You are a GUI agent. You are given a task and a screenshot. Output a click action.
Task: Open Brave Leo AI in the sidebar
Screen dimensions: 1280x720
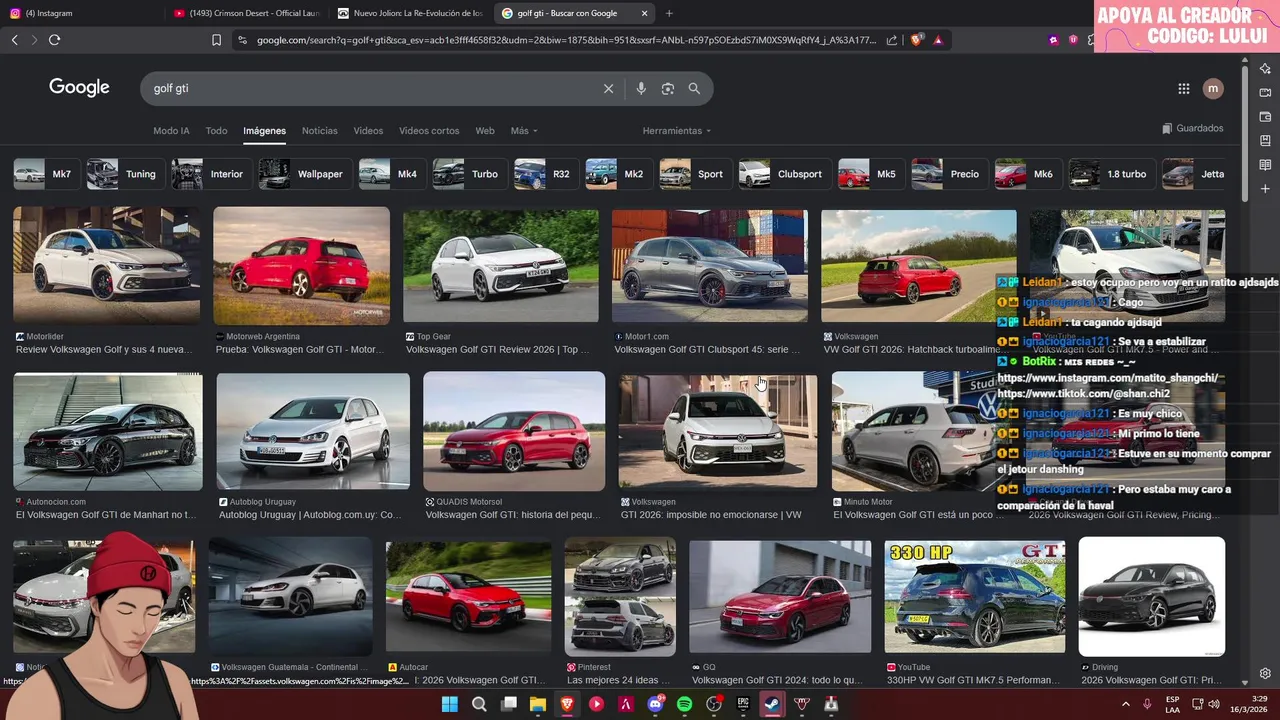pos(1265,69)
